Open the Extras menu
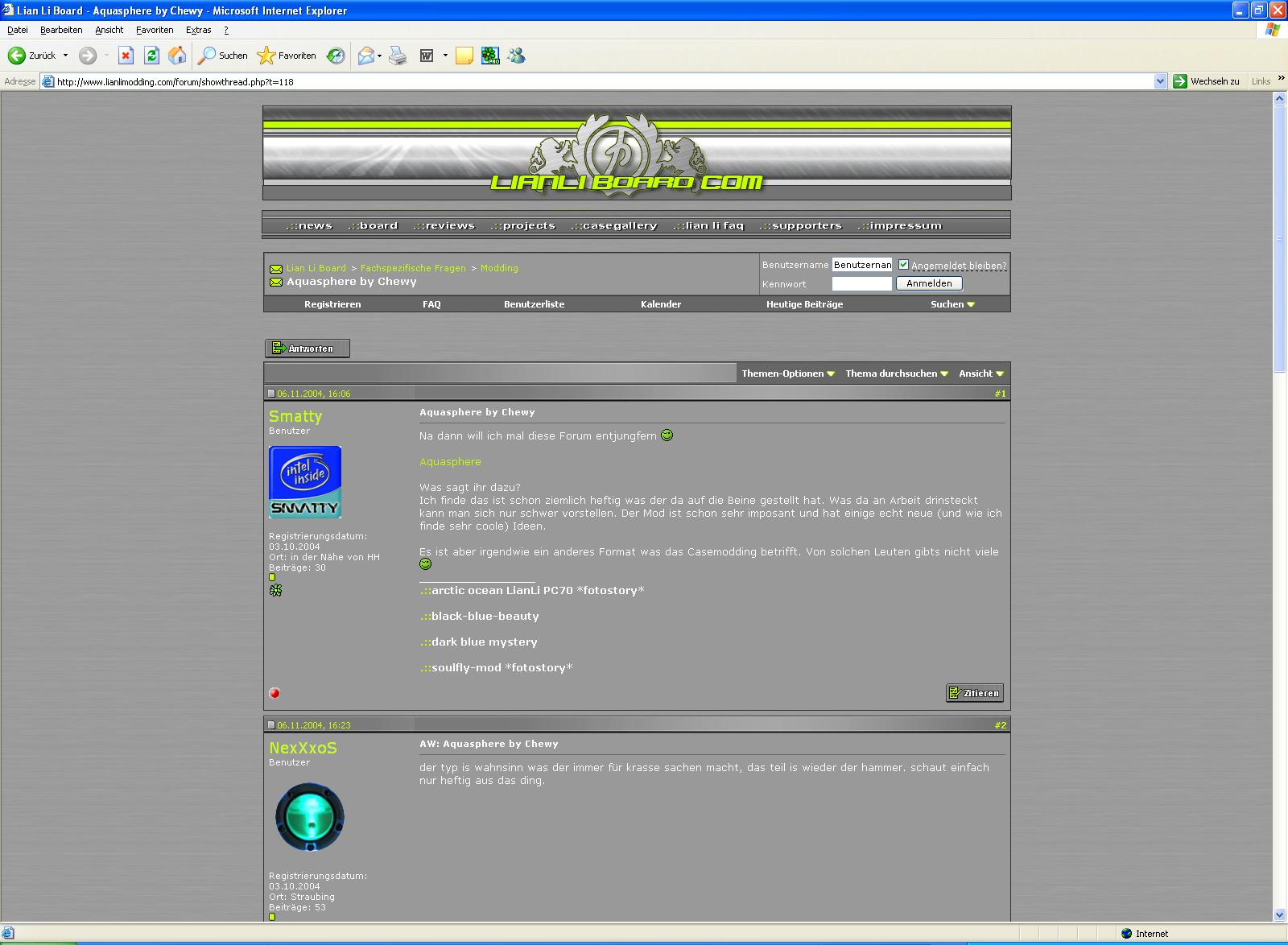 point(198,30)
